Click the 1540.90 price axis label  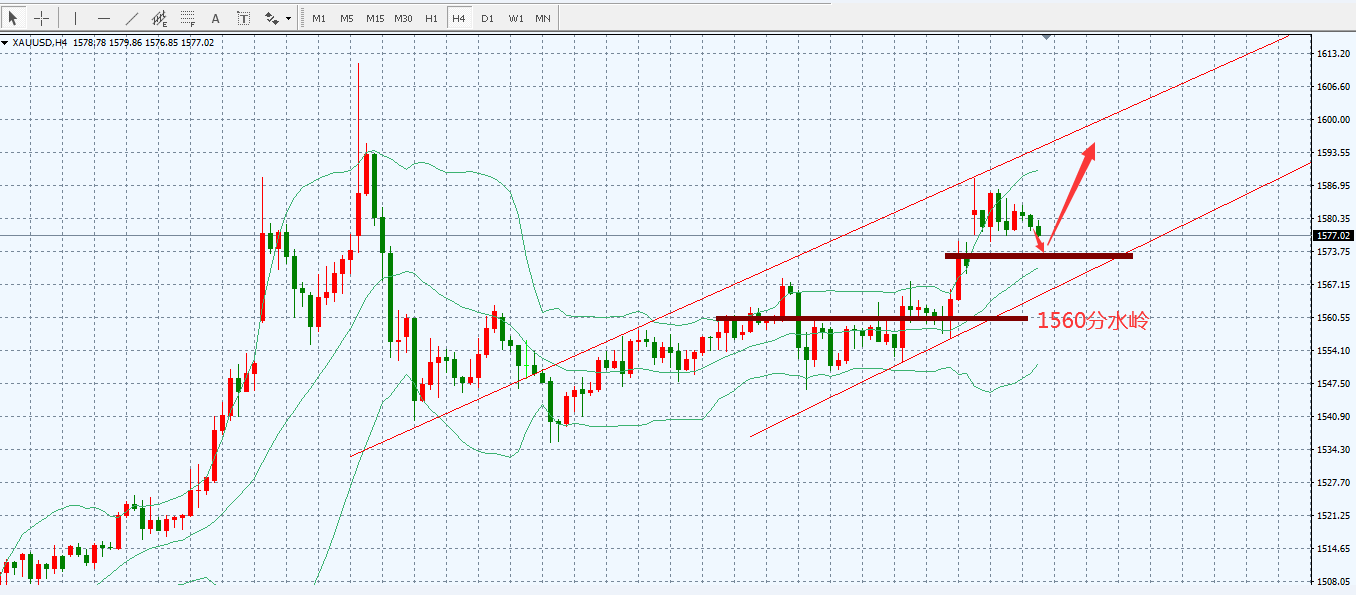pos(1334,417)
